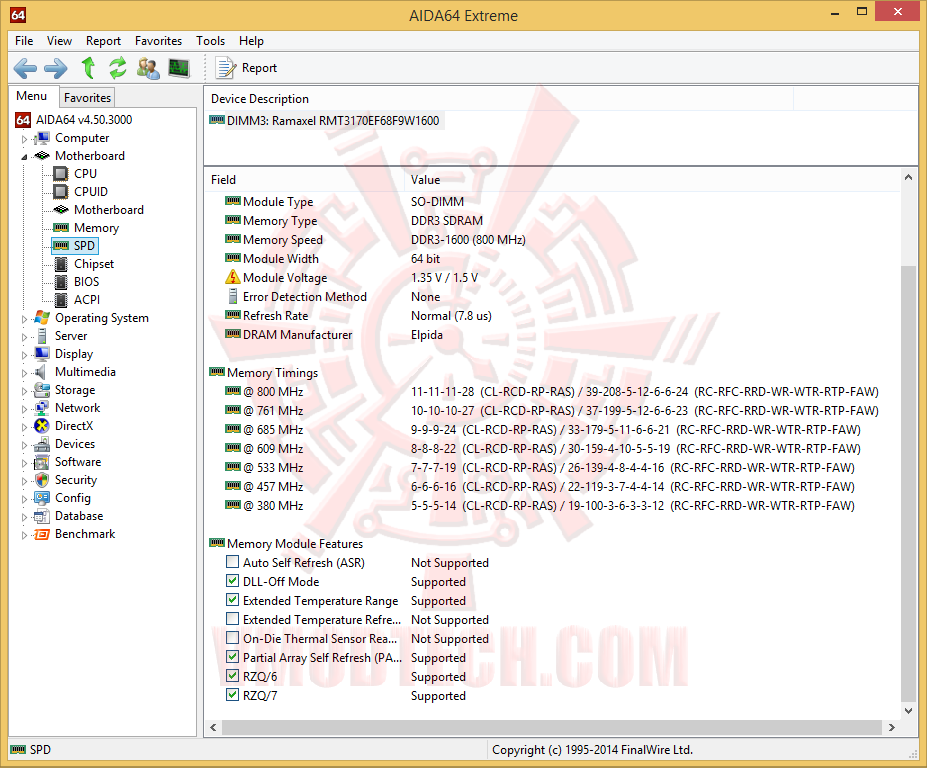The image size is (927, 768).
Task: Click the green up-level arrow icon
Action: pos(89,68)
